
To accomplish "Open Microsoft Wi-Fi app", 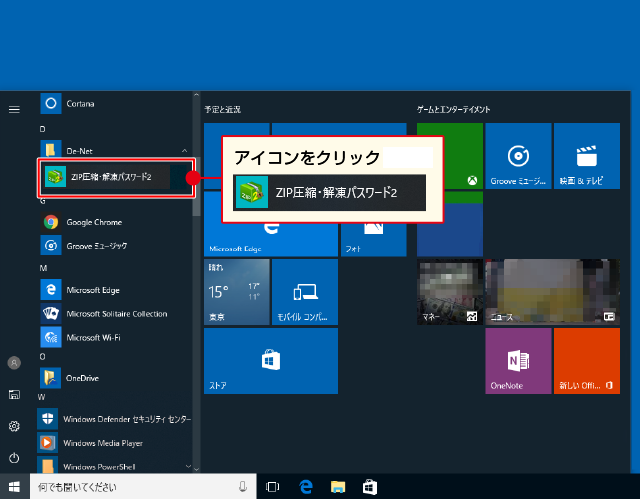I will click(114, 337).
